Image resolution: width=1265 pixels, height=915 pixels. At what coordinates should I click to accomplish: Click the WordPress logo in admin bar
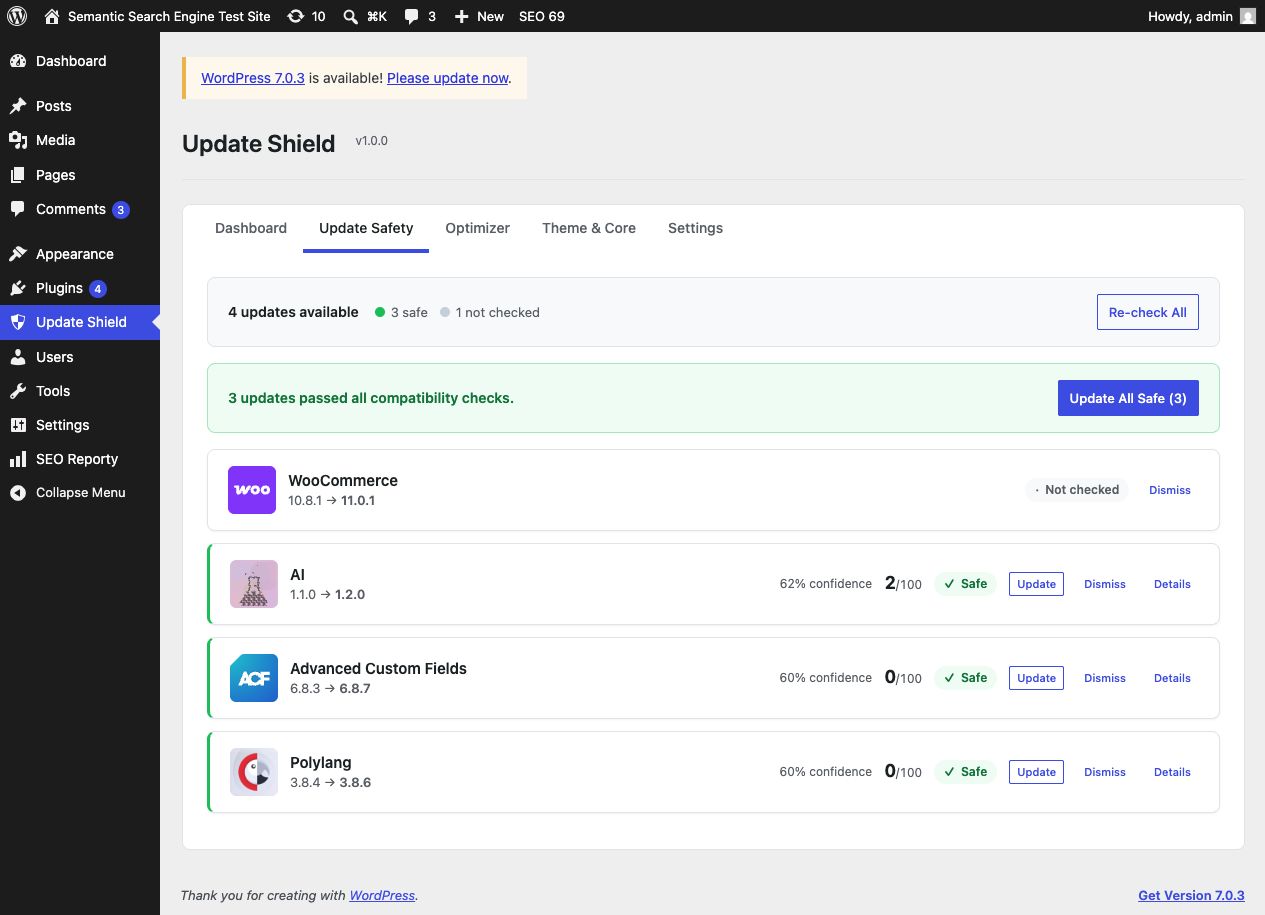[x=17, y=16]
